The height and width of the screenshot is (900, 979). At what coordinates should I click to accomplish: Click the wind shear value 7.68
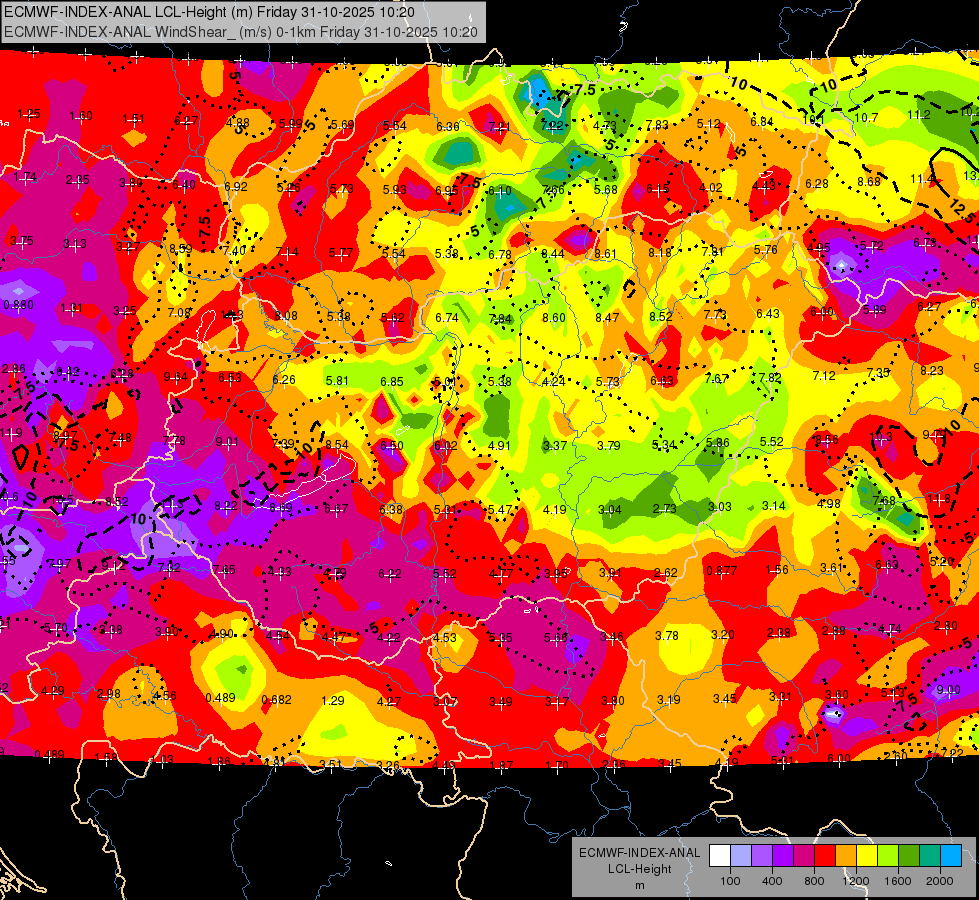(x=884, y=500)
